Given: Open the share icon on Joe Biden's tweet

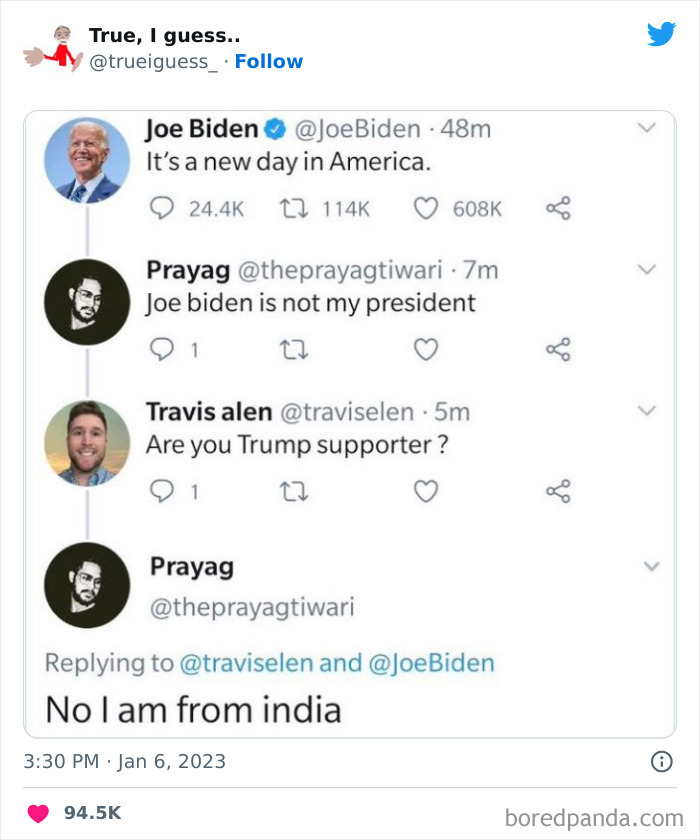Looking at the screenshot, I should tap(560, 208).
